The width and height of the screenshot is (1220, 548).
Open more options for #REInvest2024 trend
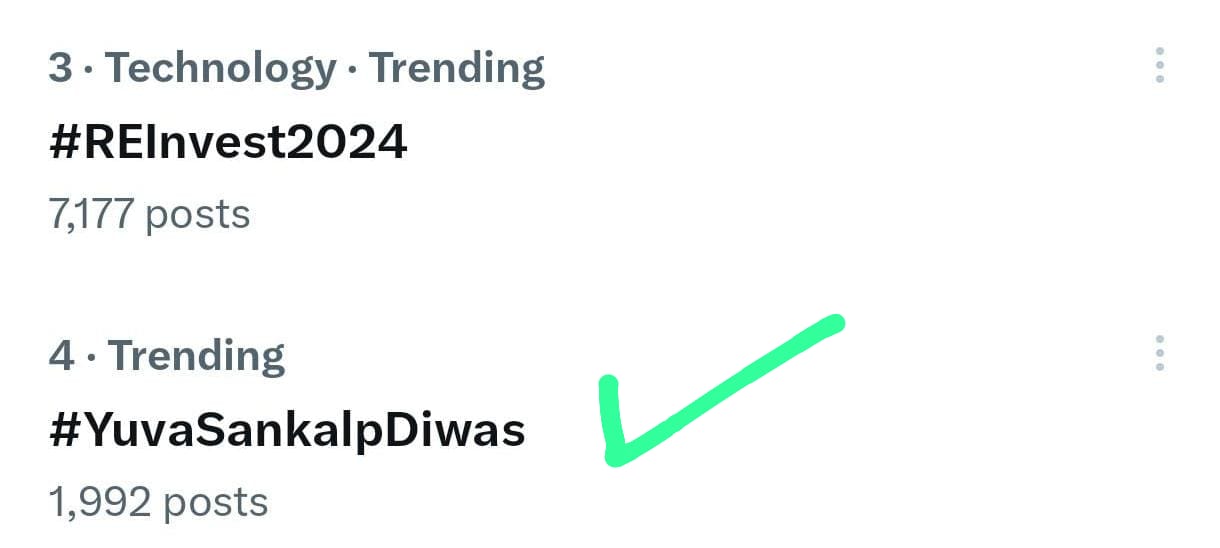click(x=1159, y=65)
